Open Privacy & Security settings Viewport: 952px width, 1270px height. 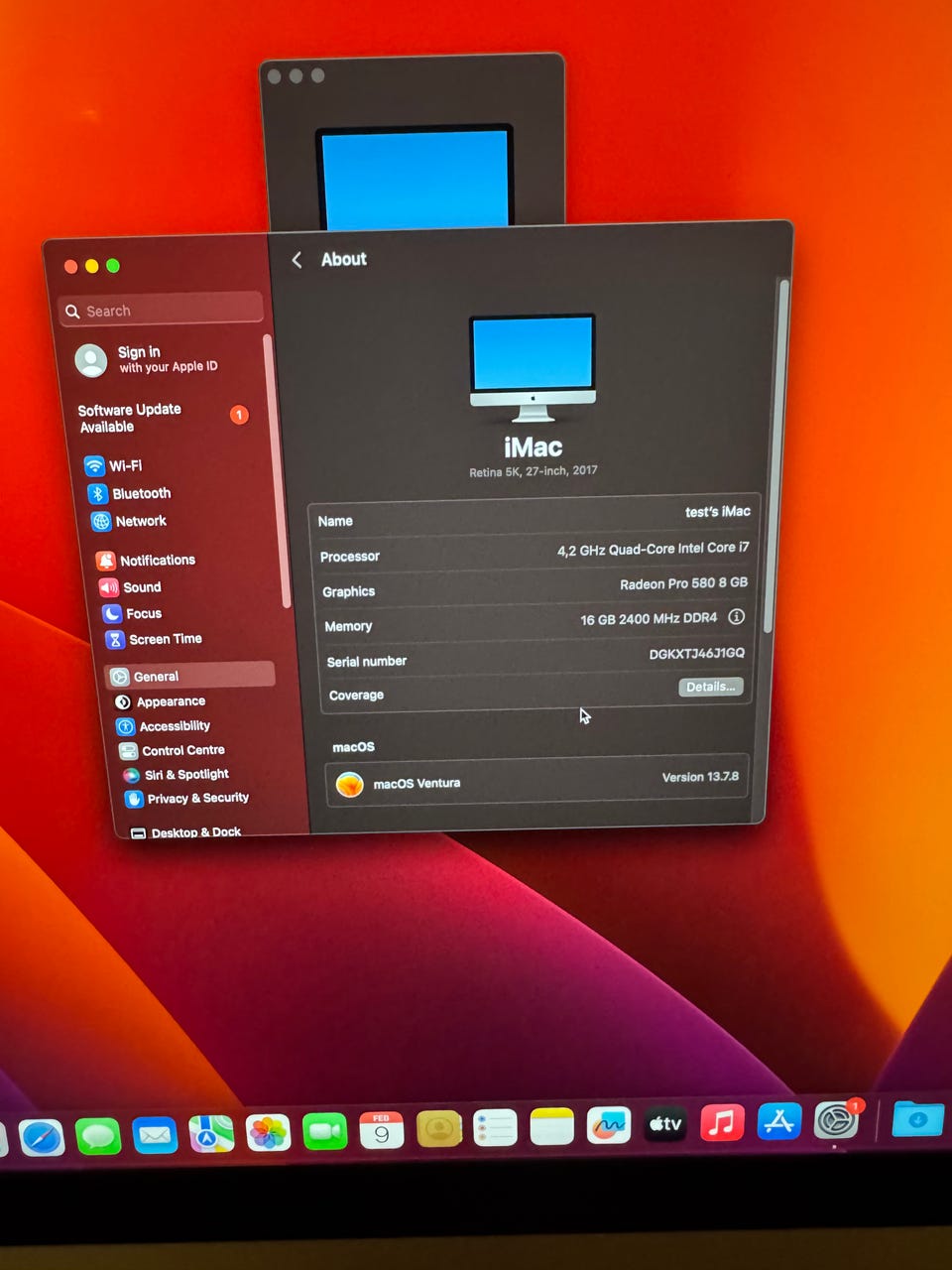click(x=186, y=798)
